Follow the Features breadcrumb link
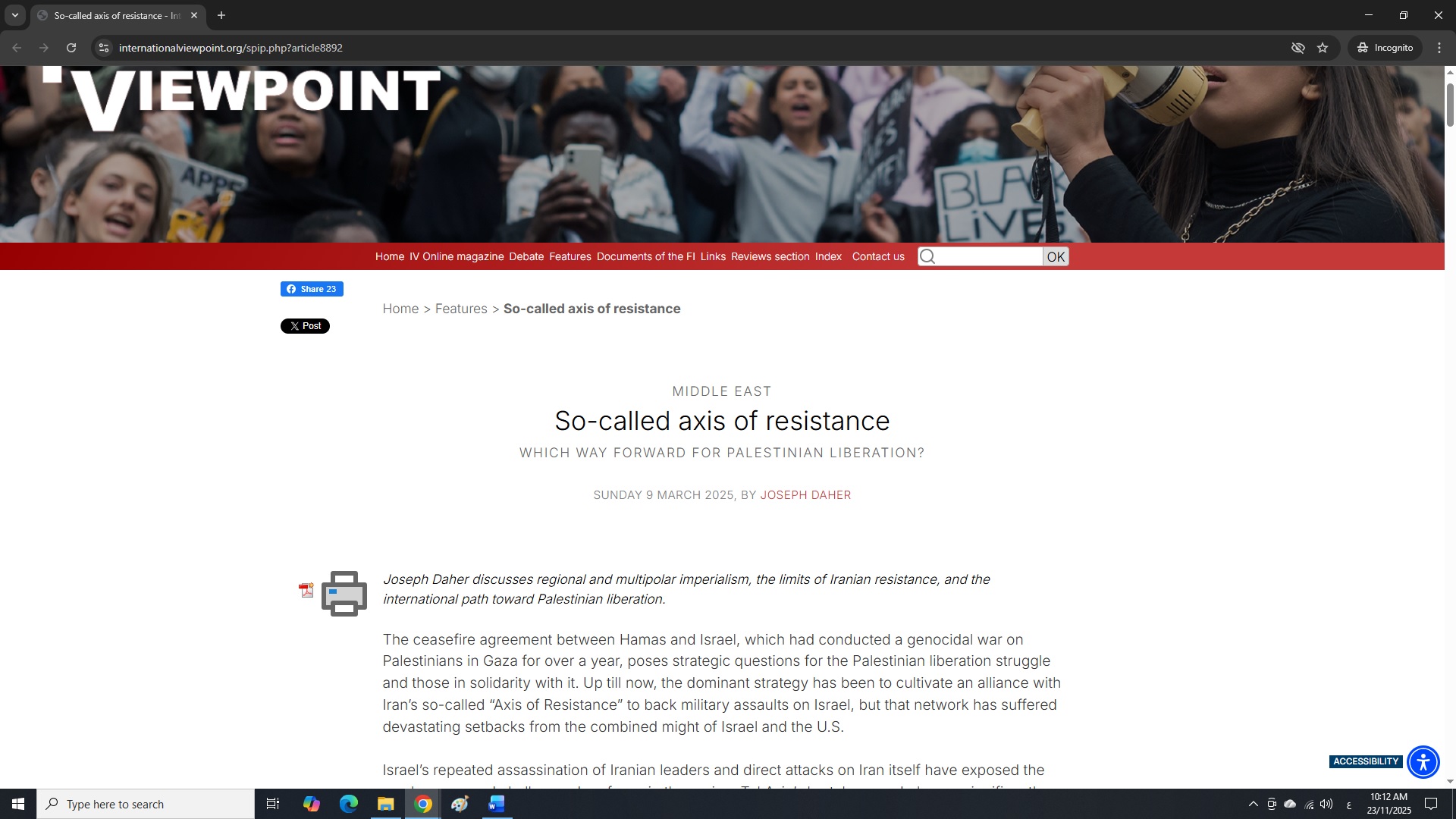This screenshot has width=1456, height=819. click(x=461, y=309)
